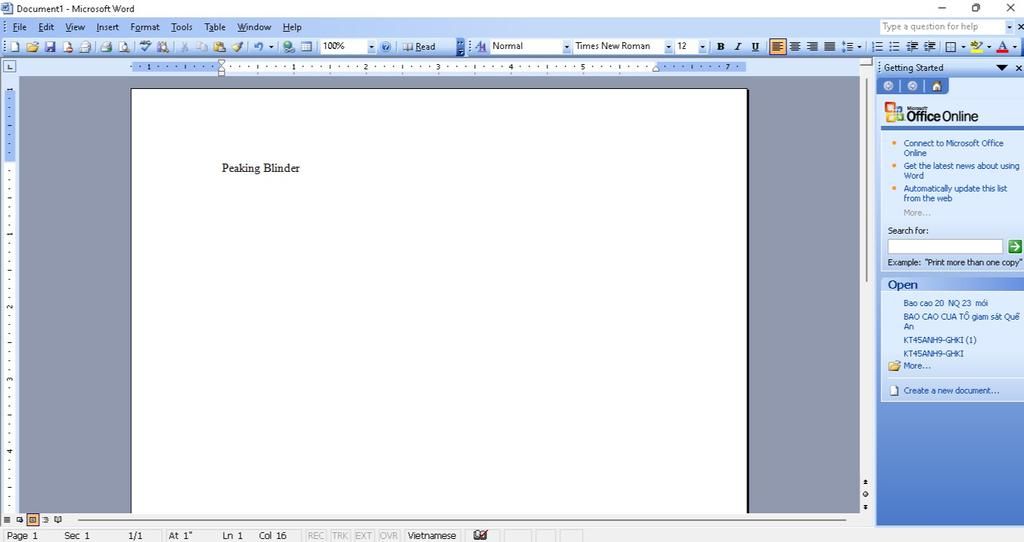The image size is (1024, 542).
Task: Click the Tables and Borders icon
Action: click(x=306, y=46)
